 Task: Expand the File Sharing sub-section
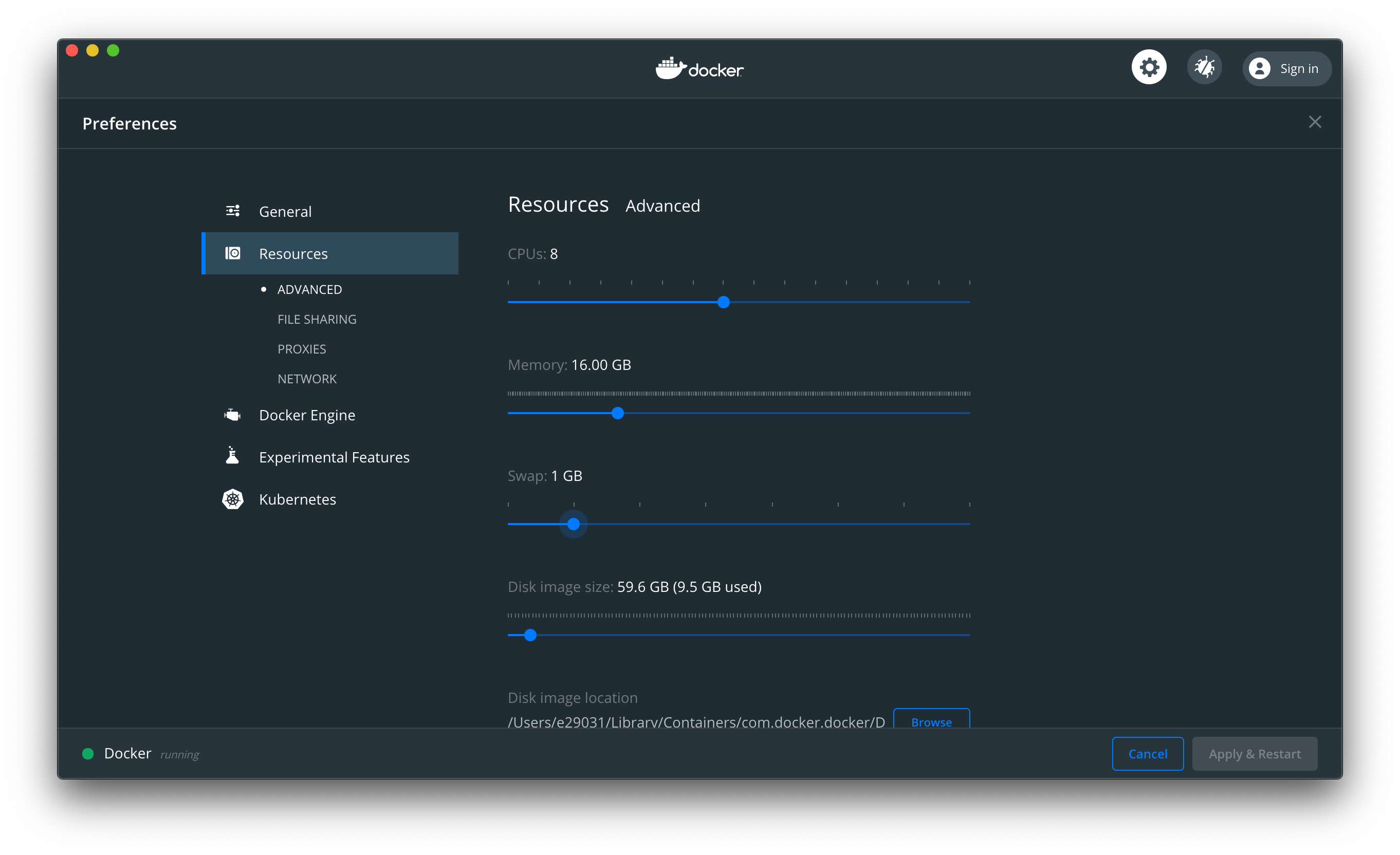point(316,319)
